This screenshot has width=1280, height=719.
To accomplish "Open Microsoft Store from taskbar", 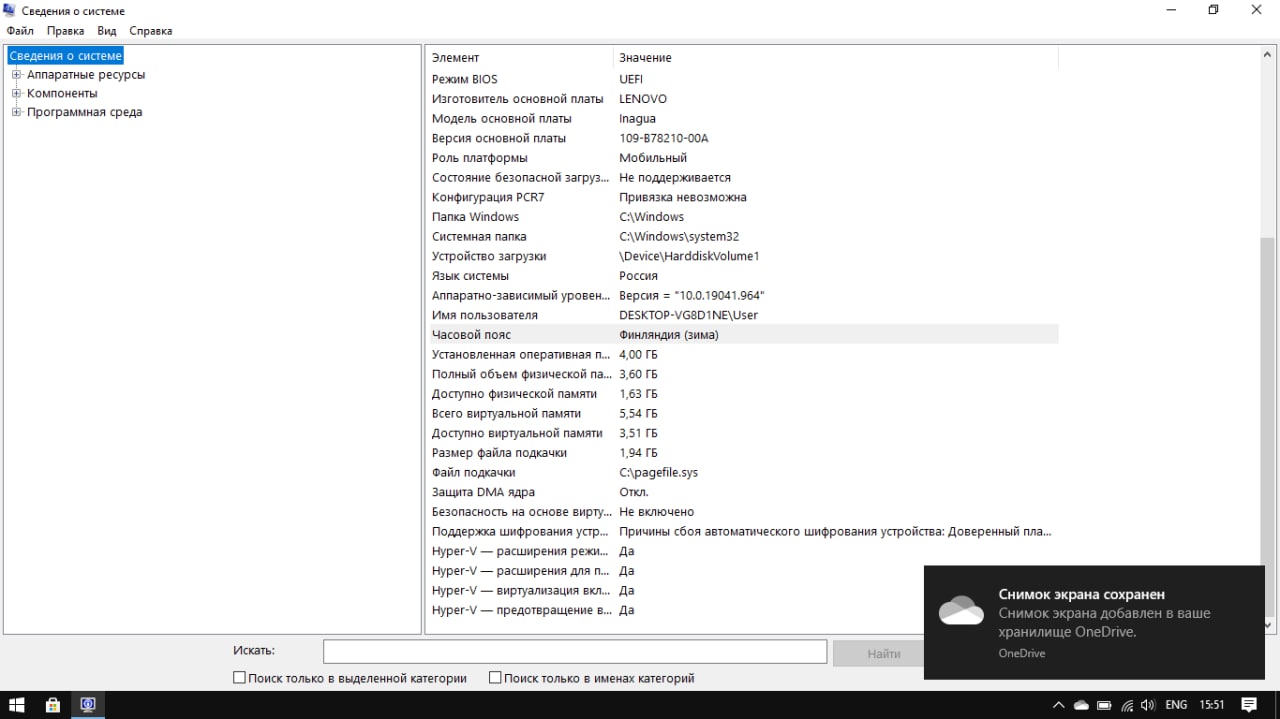I will [x=53, y=705].
